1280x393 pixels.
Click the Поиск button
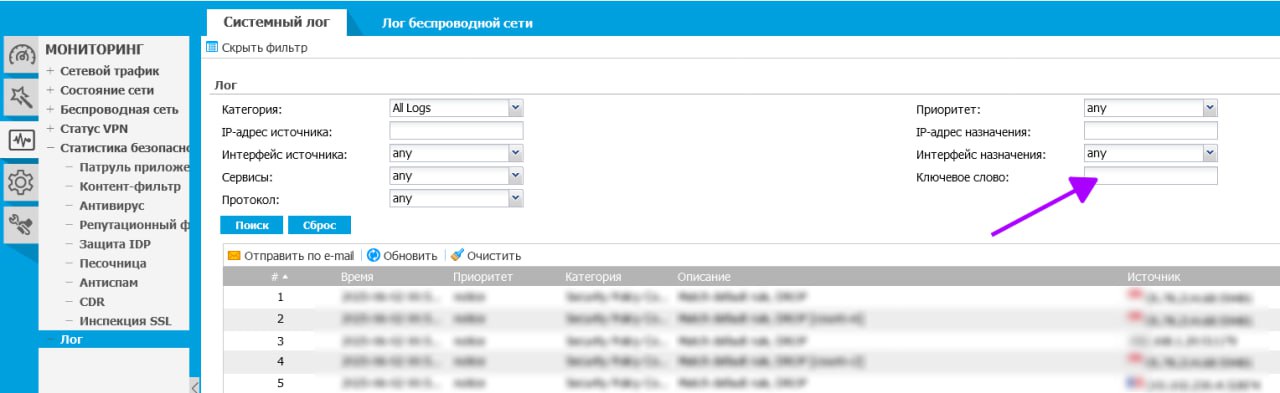(253, 225)
